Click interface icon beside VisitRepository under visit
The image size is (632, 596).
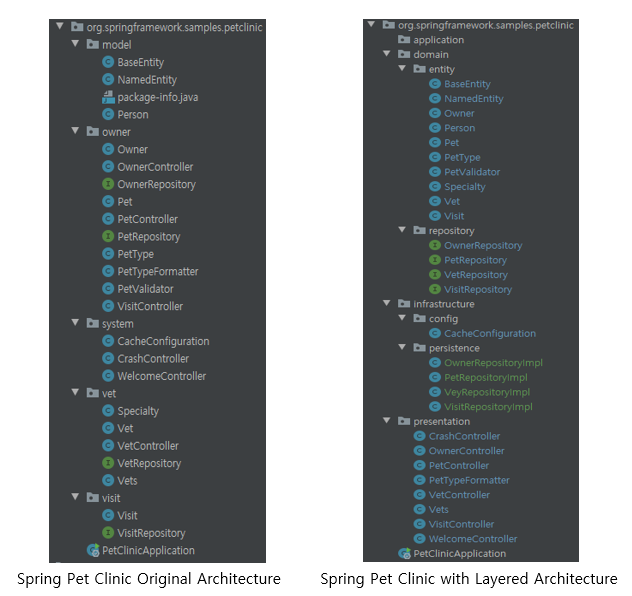pyautogui.click(x=108, y=532)
